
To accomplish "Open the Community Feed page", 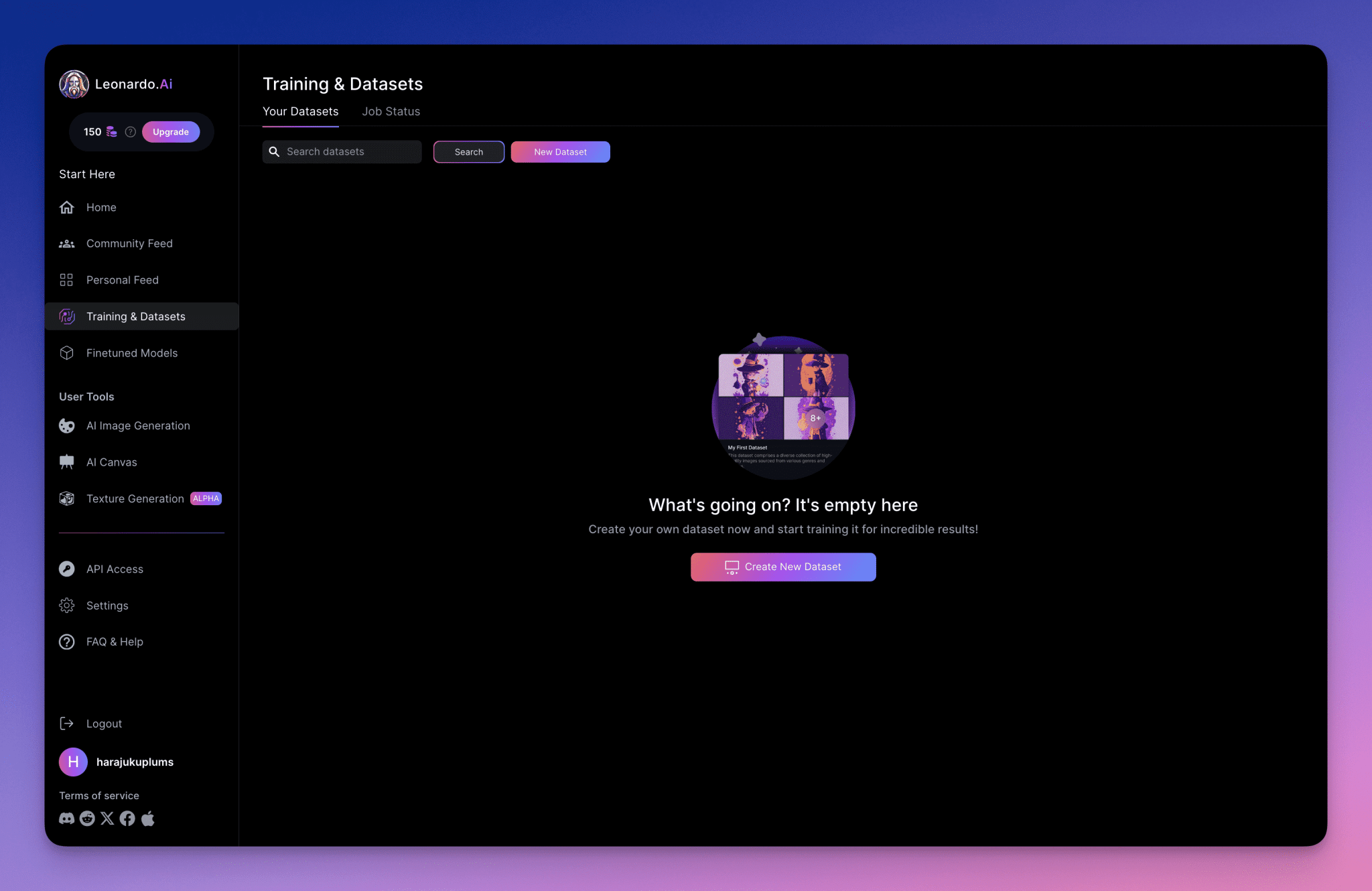I will click(129, 244).
